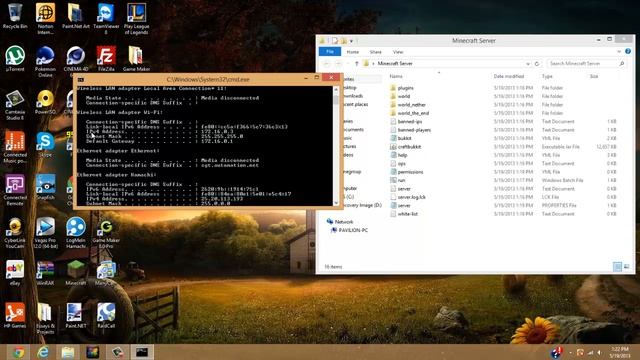
Task: Launch Skype desktop shortcut
Action: 45,144
